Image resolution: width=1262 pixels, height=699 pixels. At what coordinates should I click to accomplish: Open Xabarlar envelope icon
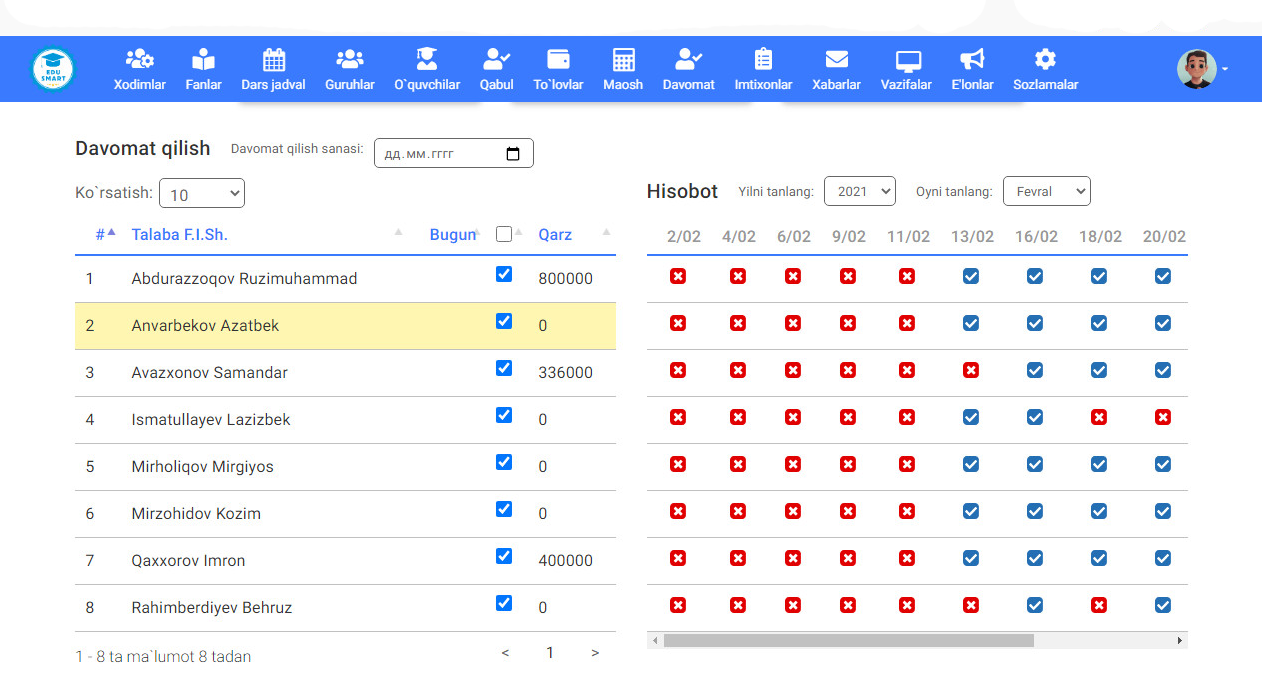(x=836, y=59)
